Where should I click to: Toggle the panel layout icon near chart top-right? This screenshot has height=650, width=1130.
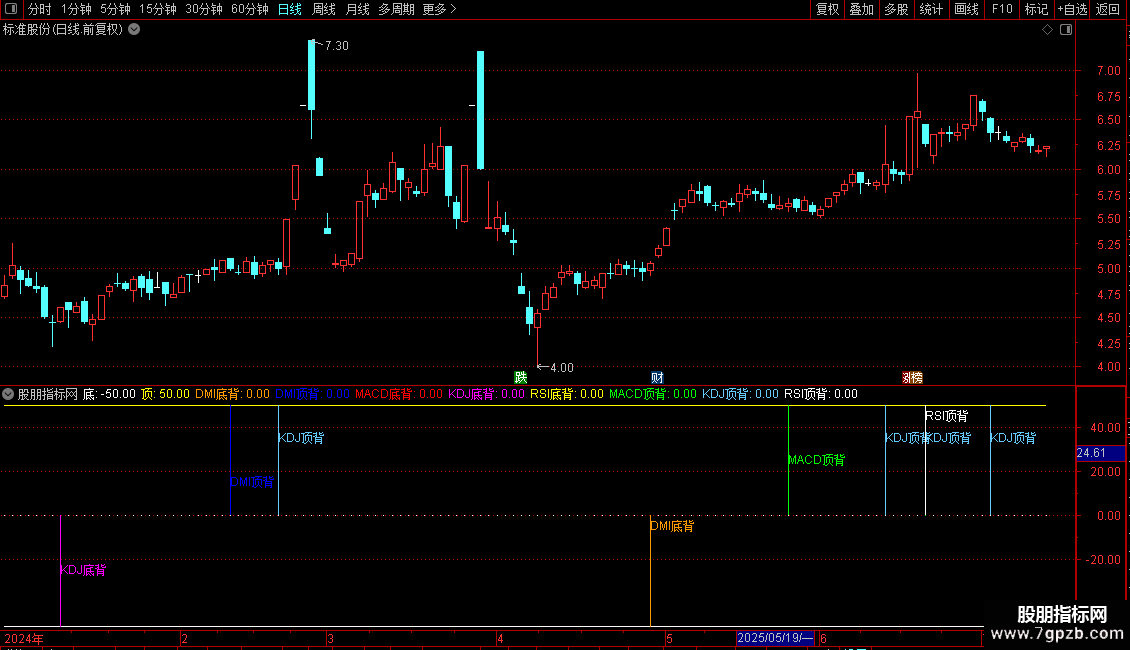[x=1066, y=30]
